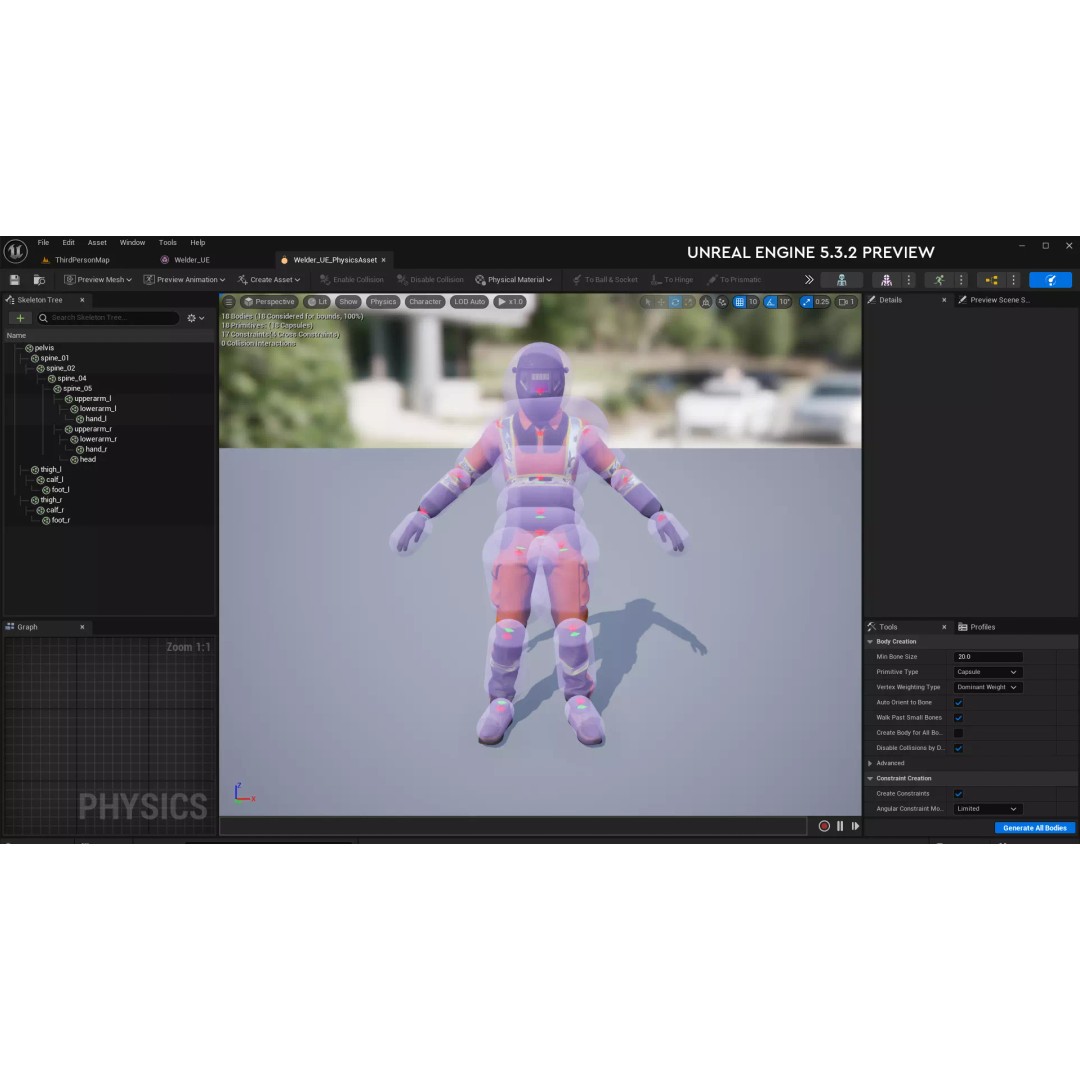The height and width of the screenshot is (1080, 1080).
Task: Switch to the Preview Scene Settings tab
Action: 995,300
